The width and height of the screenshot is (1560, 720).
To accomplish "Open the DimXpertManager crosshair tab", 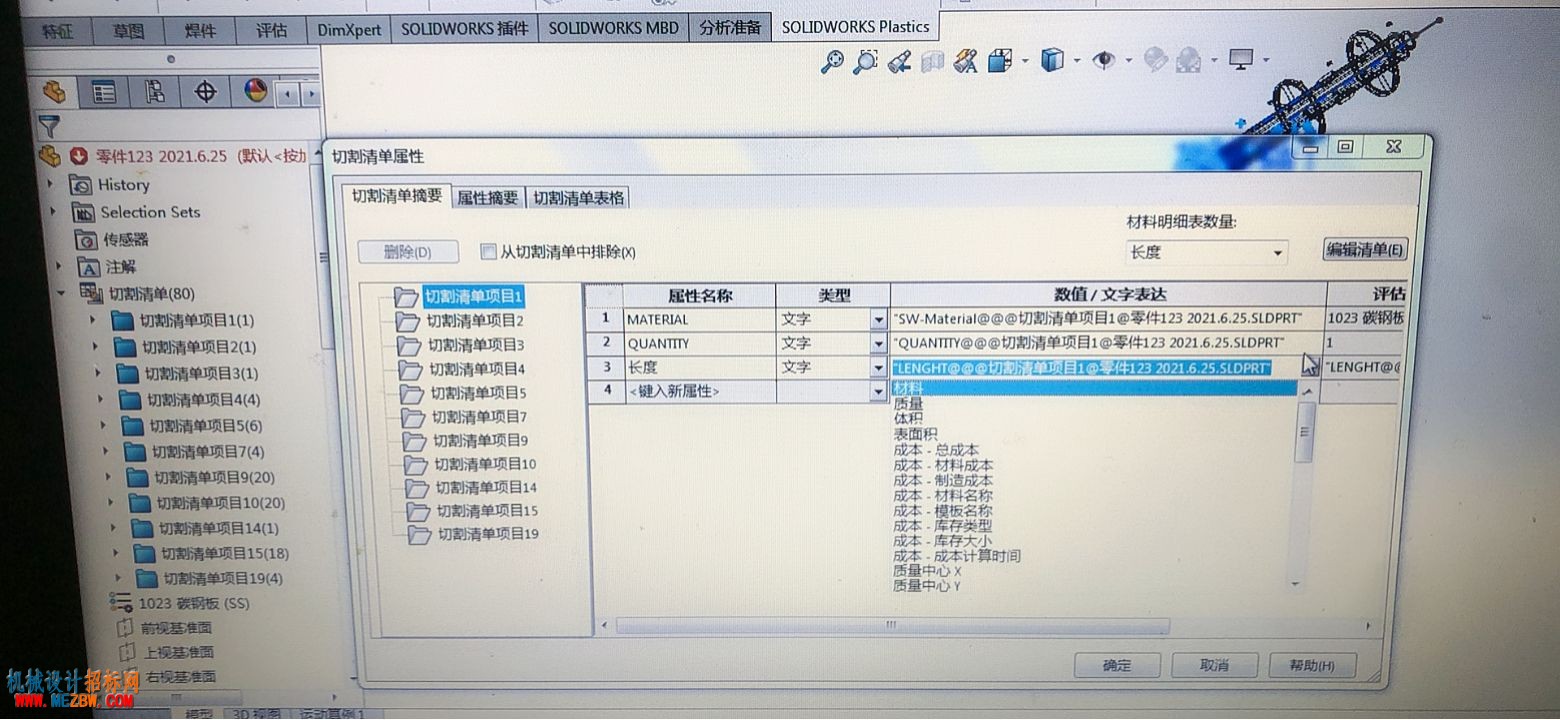I will click(x=205, y=93).
